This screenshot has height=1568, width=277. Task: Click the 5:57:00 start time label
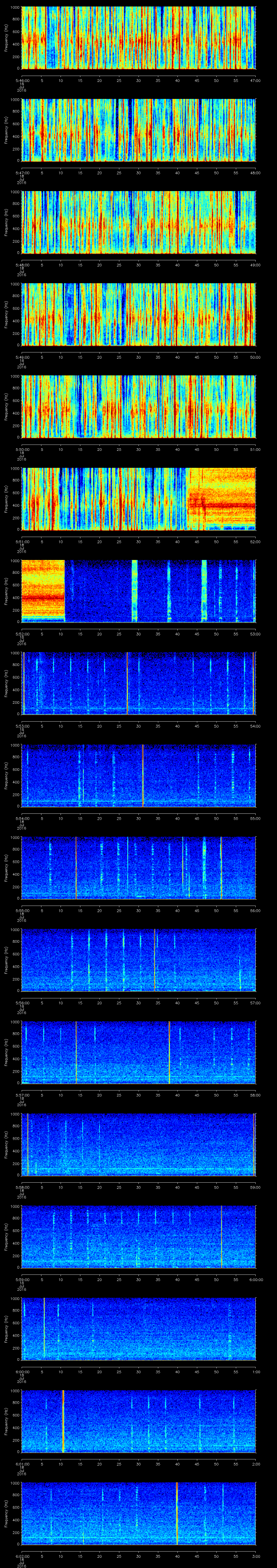coord(22,1095)
